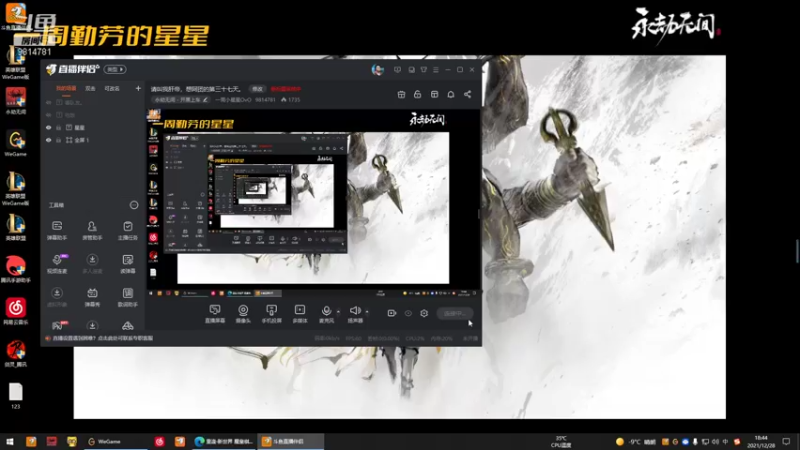Viewport: 800px width, 450px height.
Task: Expand speaker options arrow
Action: coord(367,311)
